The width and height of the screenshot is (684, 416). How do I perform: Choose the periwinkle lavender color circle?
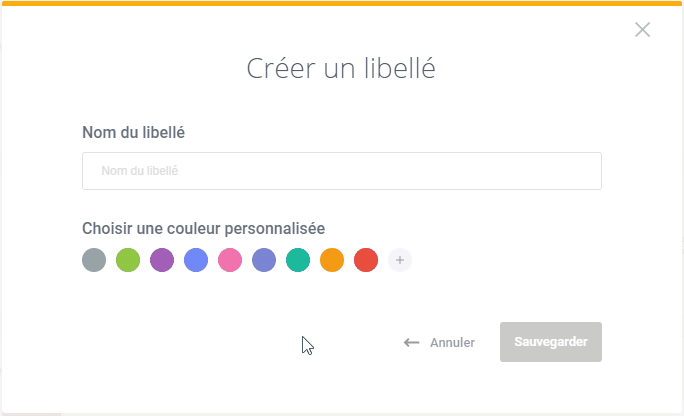click(x=264, y=260)
